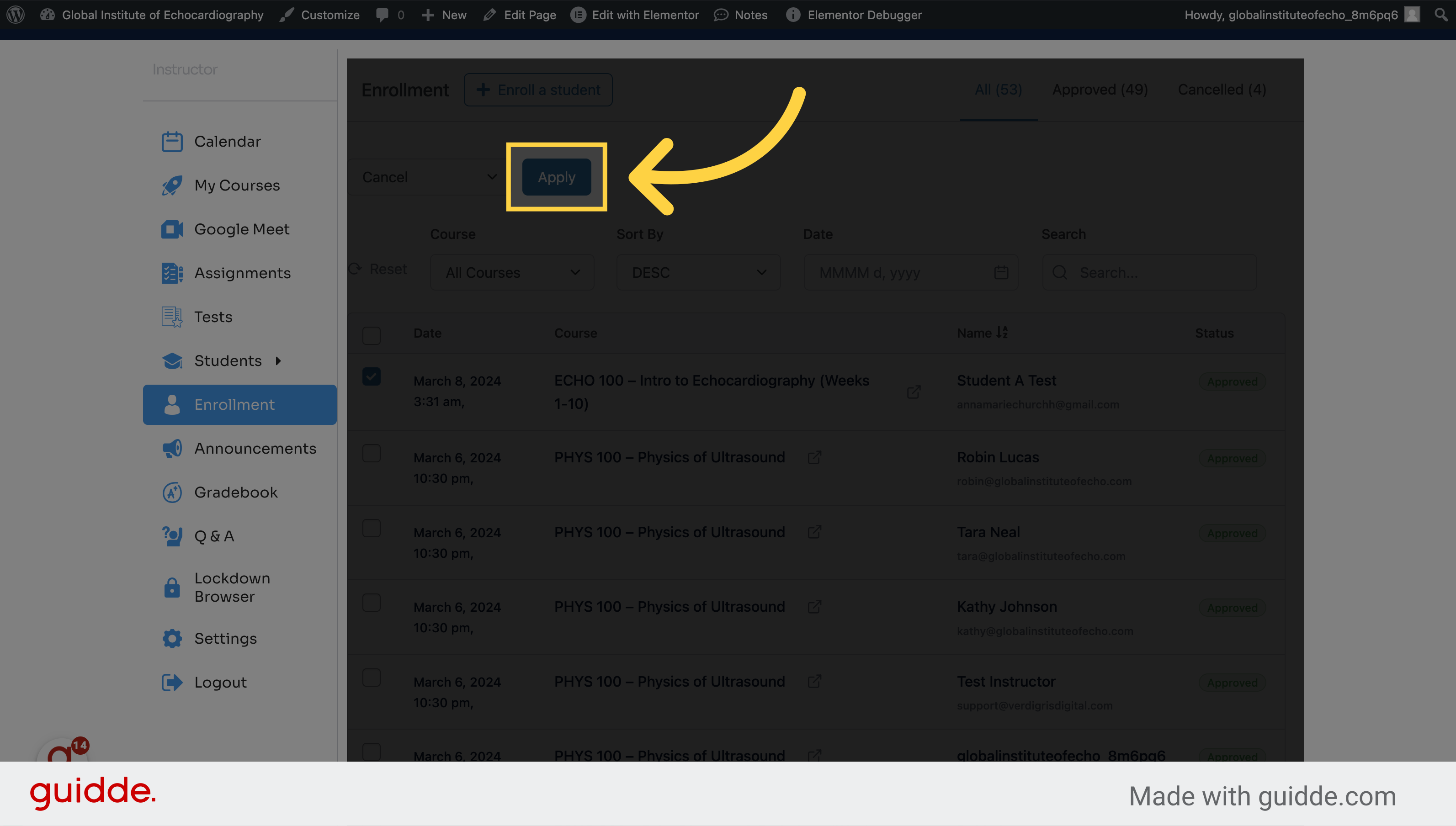The width and height of the screenshot is (1456, 826).
Task: Open the Enrollment sidebar menu item
Action: click(240, 404)
